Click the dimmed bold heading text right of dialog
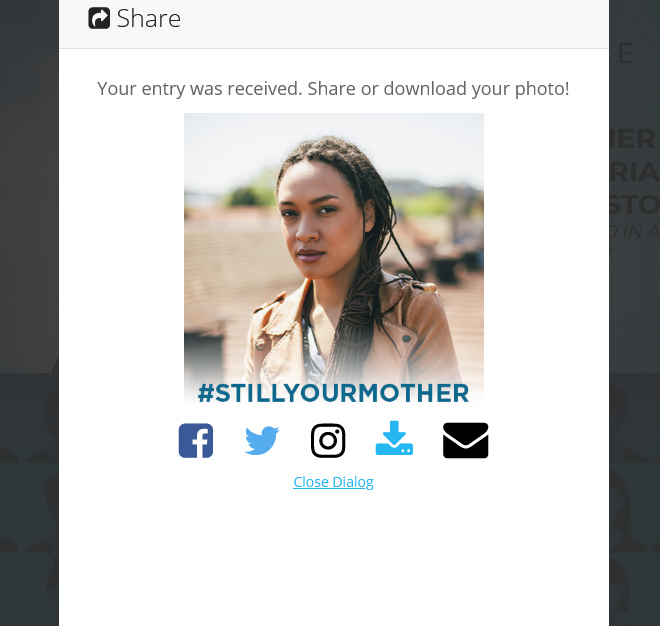Image resolution: width=660 pixels, height=626 pixels. (635, 172)
